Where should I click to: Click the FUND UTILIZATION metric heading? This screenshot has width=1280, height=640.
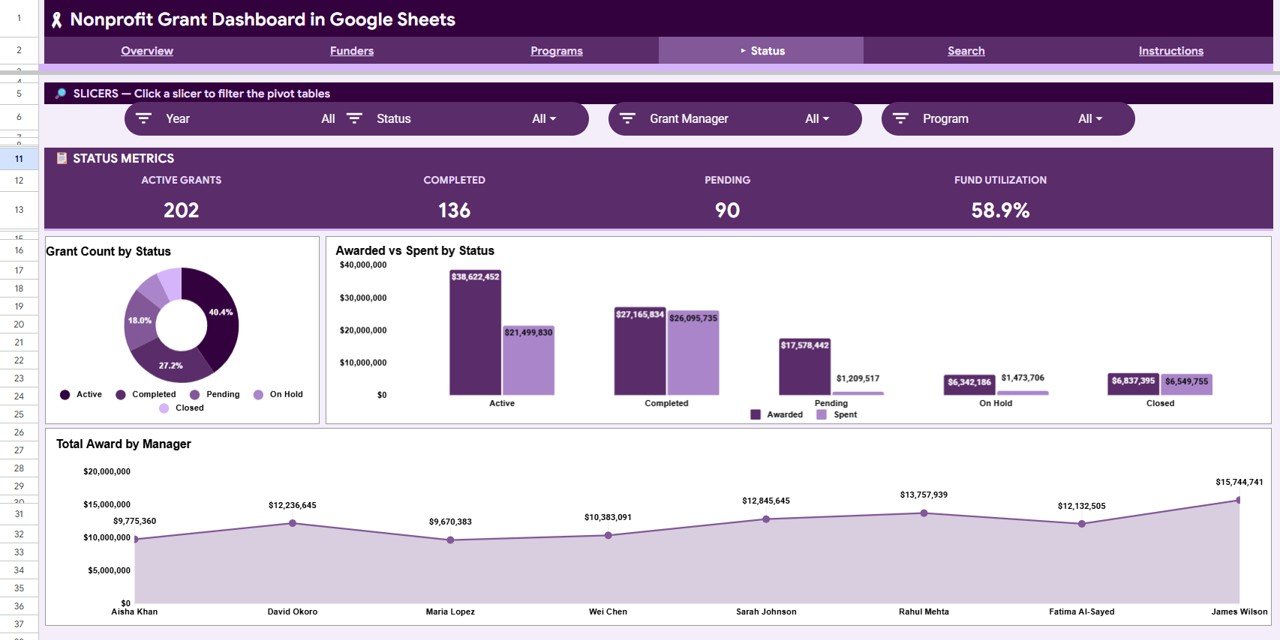[1000, 180]
